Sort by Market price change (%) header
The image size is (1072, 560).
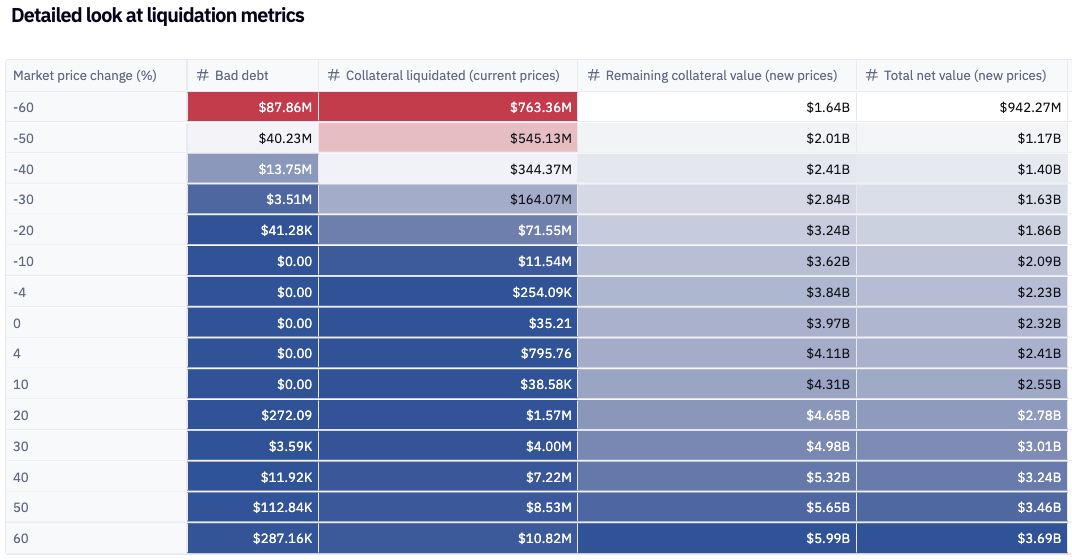(85, 75)
